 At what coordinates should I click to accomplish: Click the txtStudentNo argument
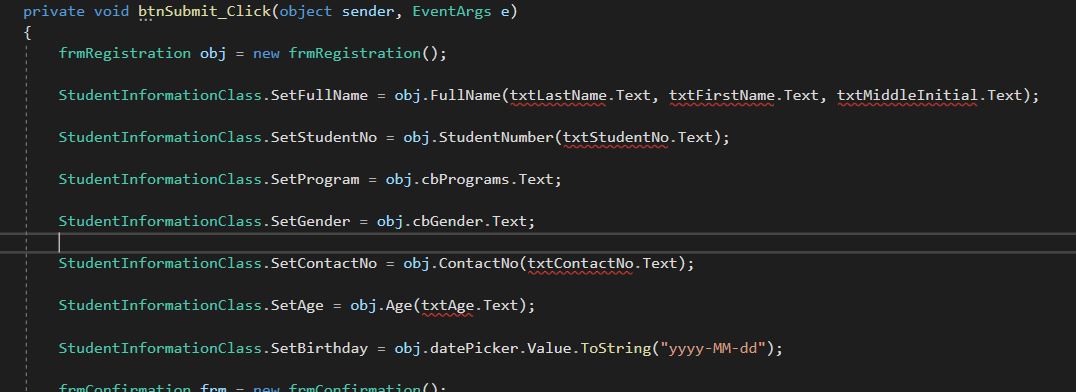(616, 137)
